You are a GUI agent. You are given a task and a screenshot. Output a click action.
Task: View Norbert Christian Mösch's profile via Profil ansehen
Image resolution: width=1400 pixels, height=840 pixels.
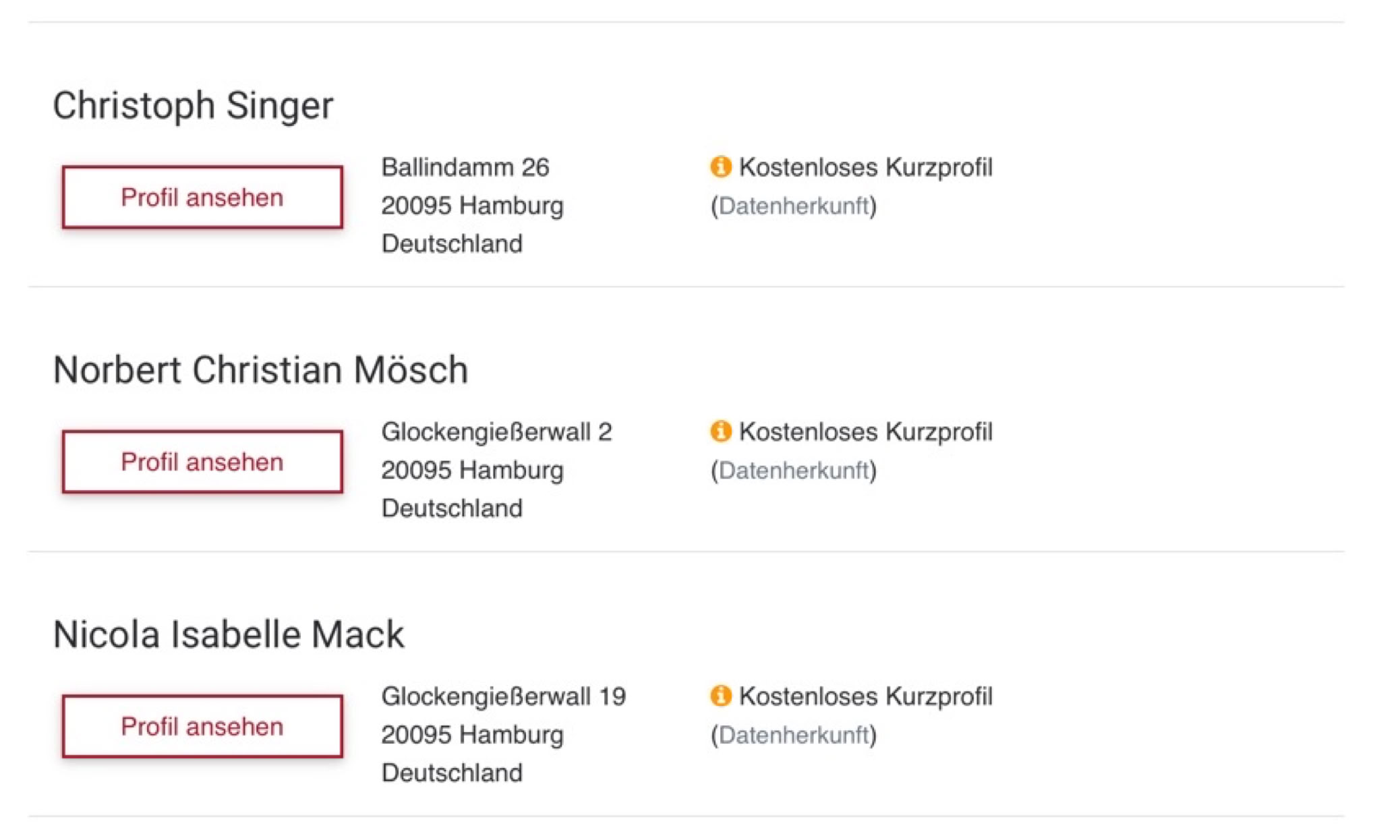click(x=202, y=462)
